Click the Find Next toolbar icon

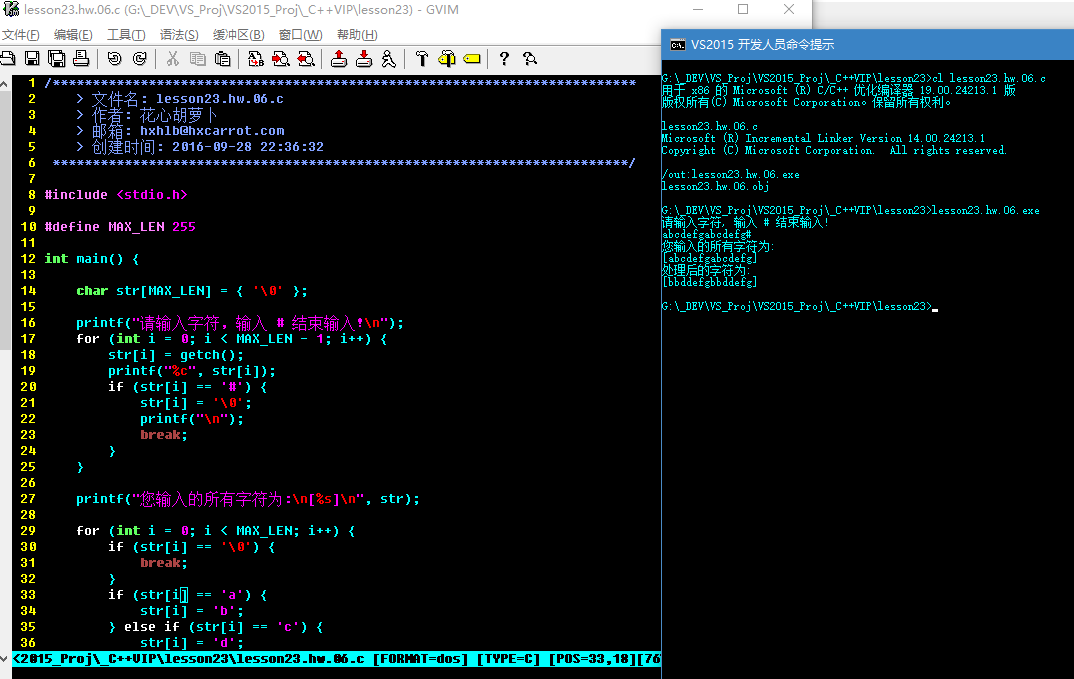tap(281, 59)
